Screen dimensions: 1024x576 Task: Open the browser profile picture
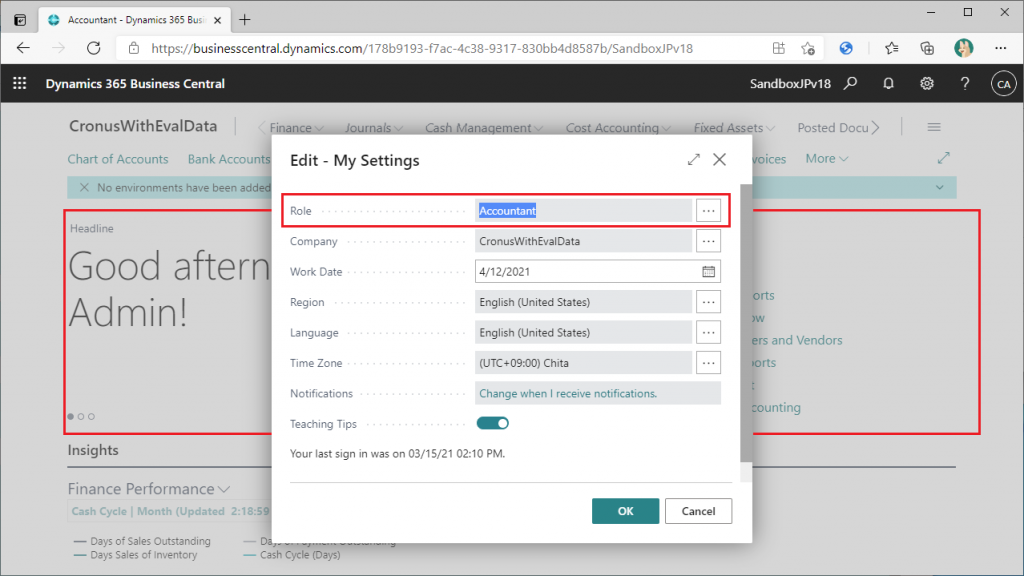[963, 48]
